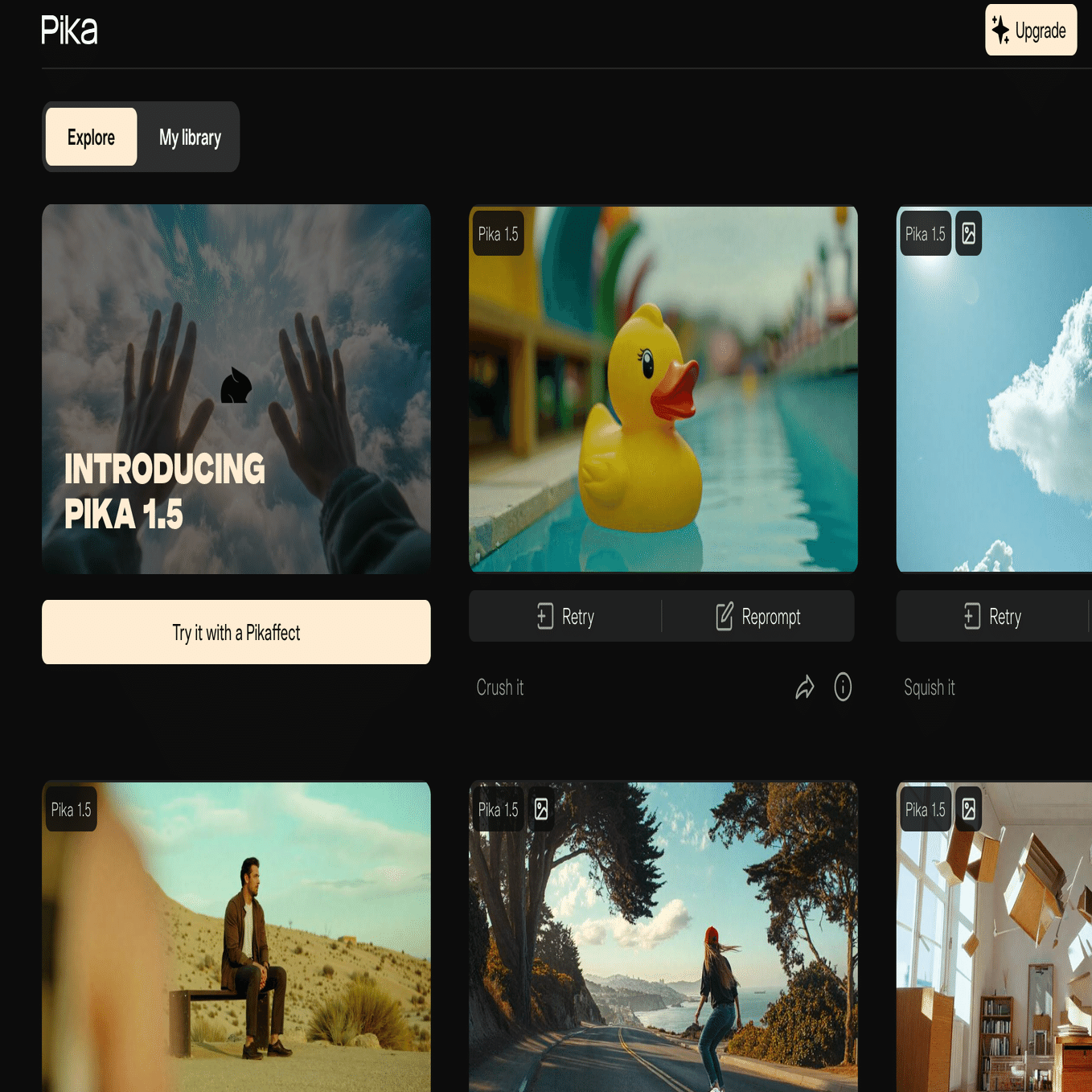
Task: Open the flying boxes room video
Action: point(995,937)
